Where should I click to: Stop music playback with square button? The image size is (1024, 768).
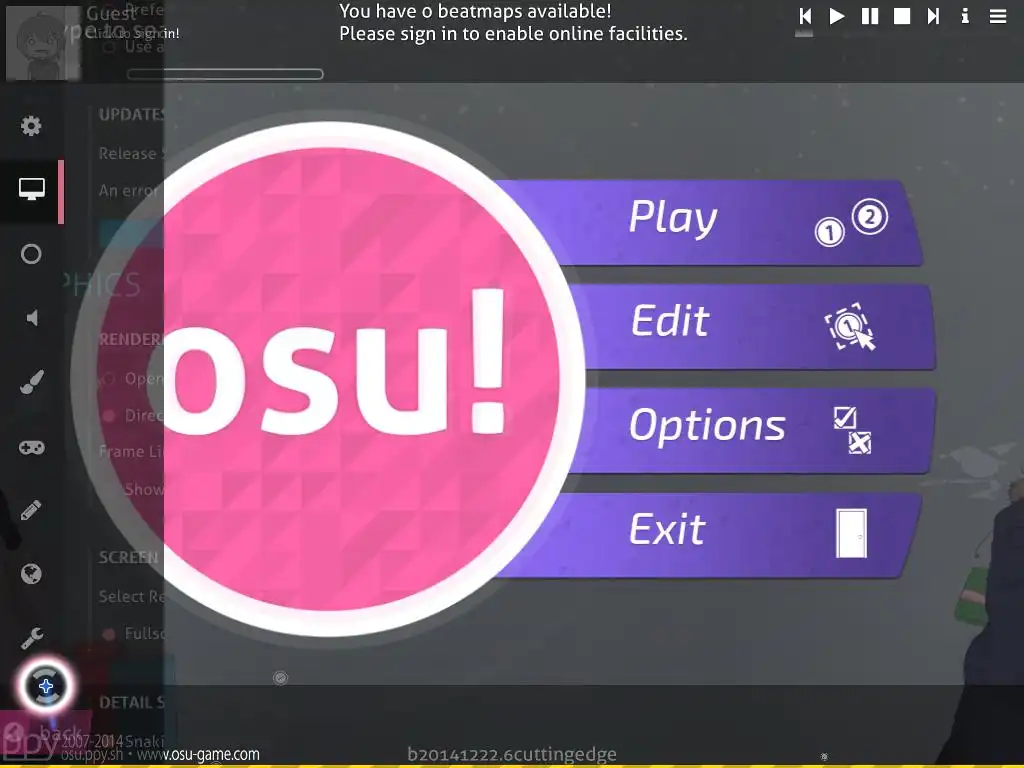[x=902, y=16]
